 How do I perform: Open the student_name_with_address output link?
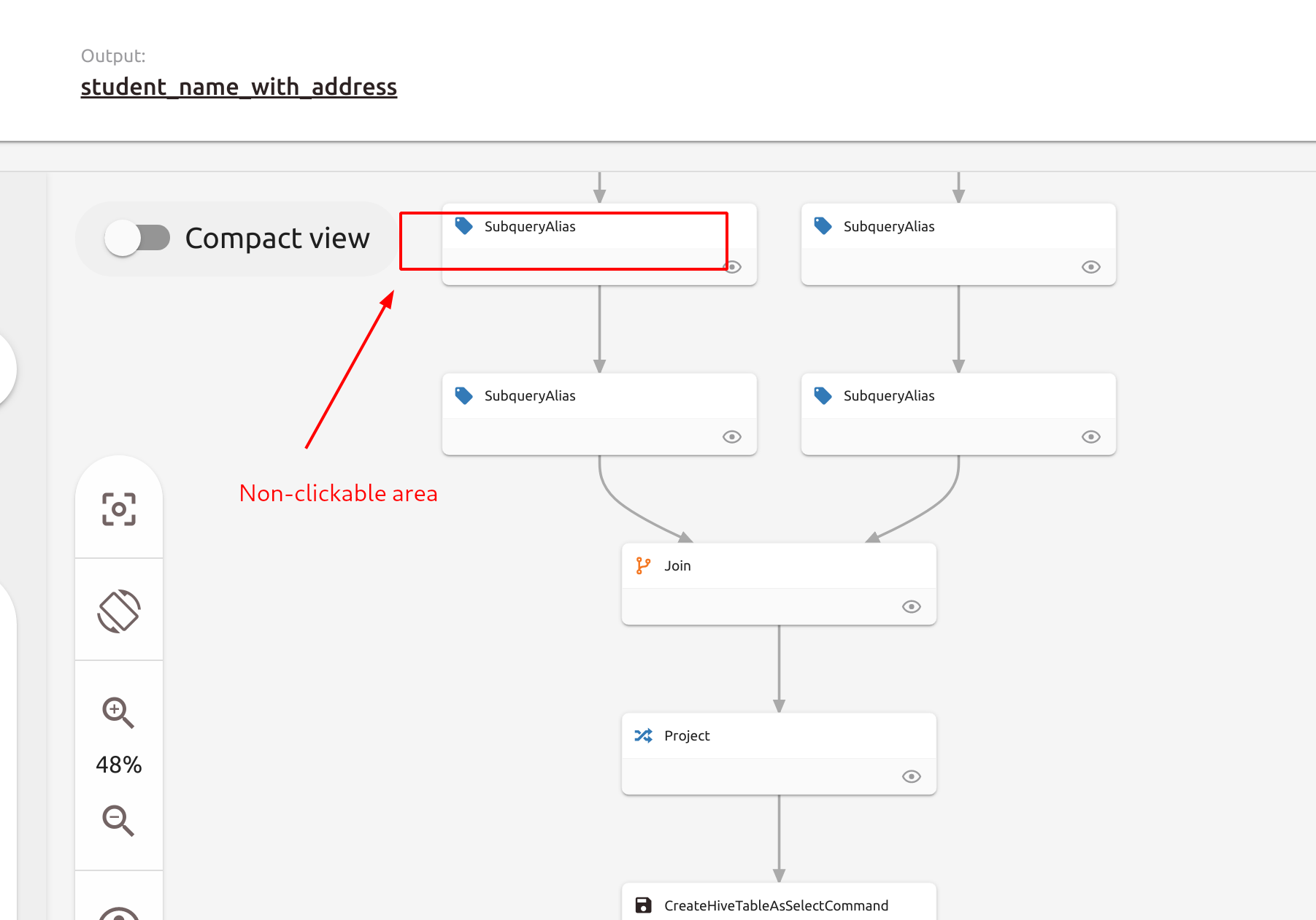point(239,86)
